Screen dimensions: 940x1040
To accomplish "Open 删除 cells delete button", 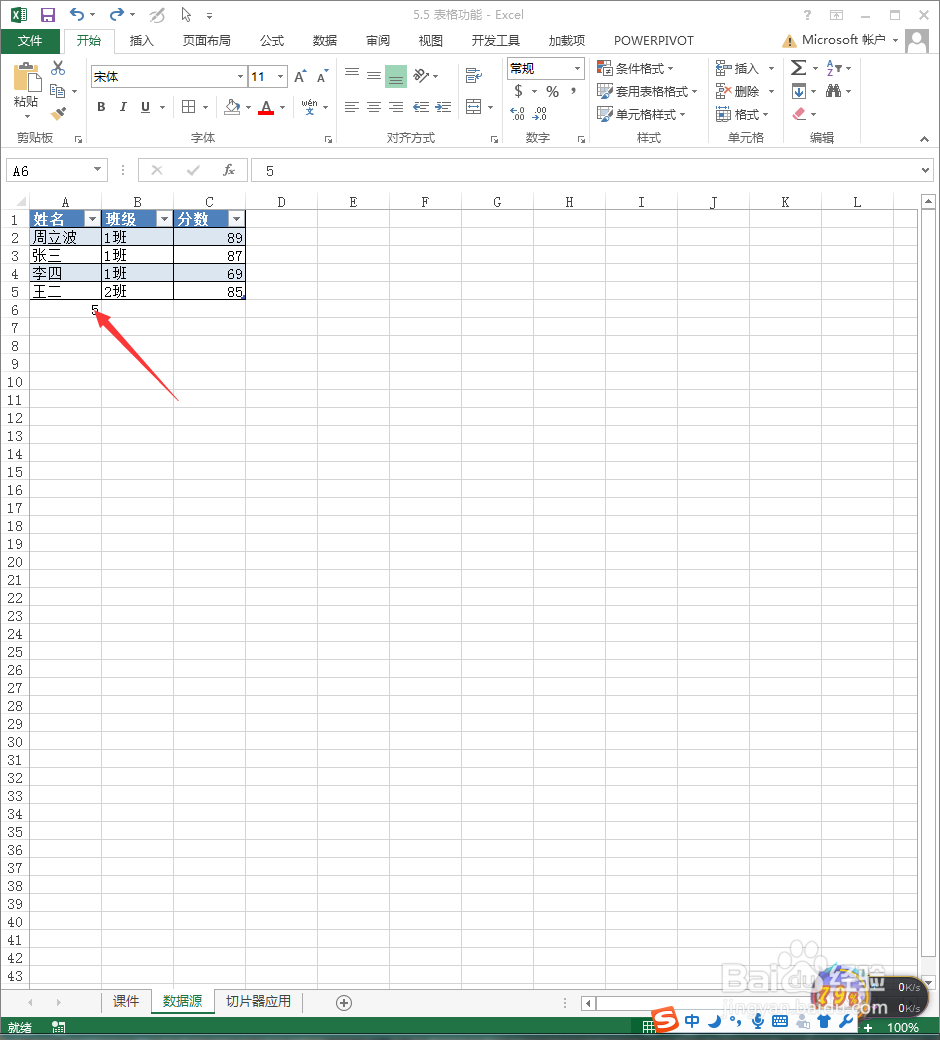I will (x=746, y=92).
